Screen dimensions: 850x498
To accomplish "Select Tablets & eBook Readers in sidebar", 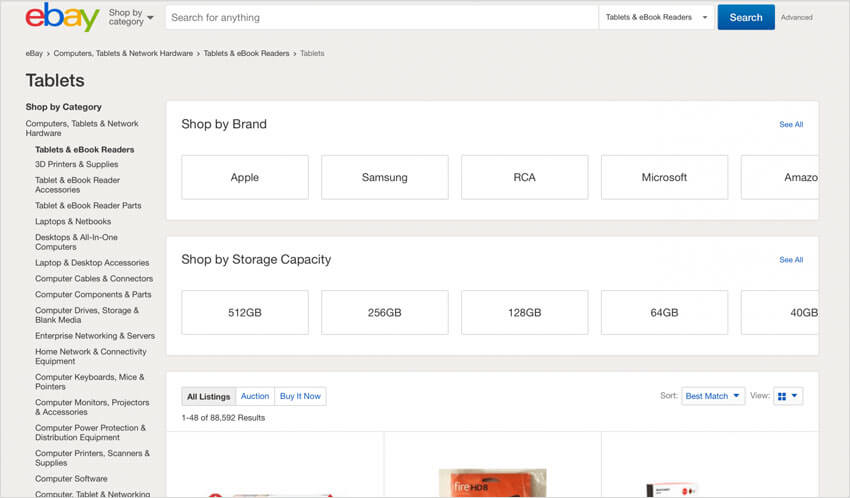I will 85,150.
